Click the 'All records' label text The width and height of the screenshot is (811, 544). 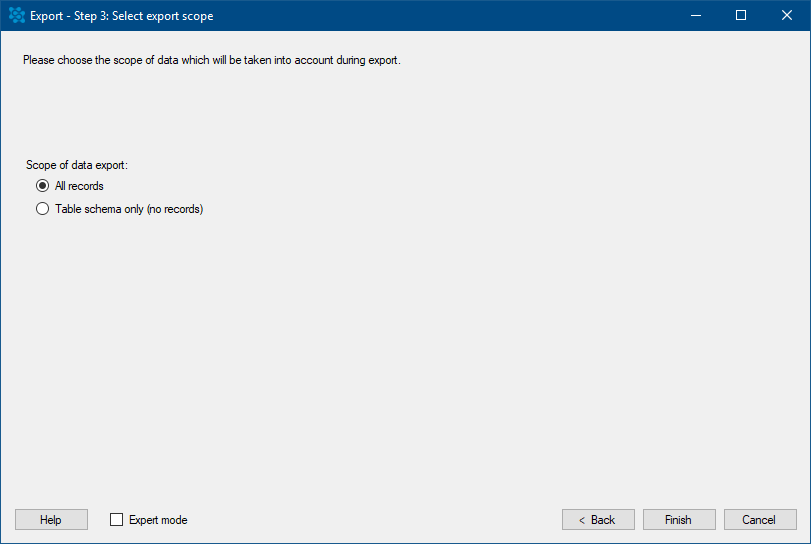tap(79, 186)
